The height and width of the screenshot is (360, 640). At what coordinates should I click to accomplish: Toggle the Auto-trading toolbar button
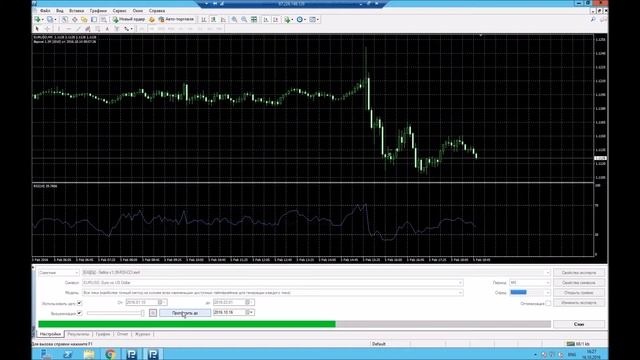point(176,19)
